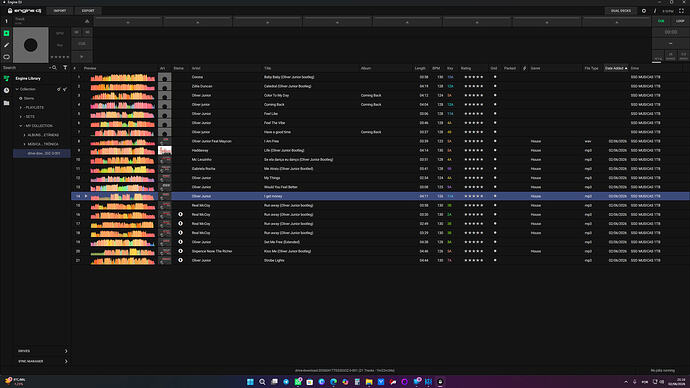Open the folder browser icon in sidebar

tap(6, 103)
